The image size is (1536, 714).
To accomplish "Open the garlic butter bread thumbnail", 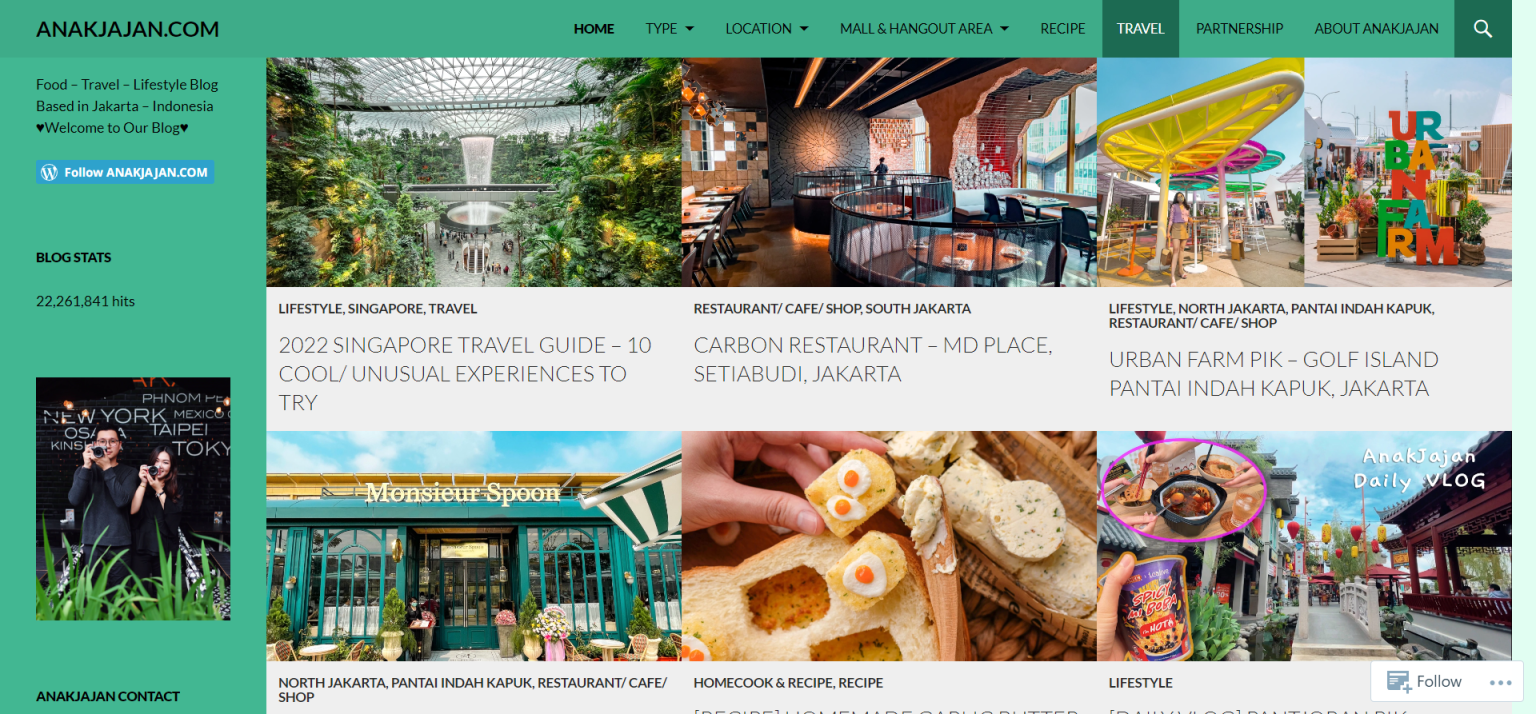I will click(x=889, y=546).
